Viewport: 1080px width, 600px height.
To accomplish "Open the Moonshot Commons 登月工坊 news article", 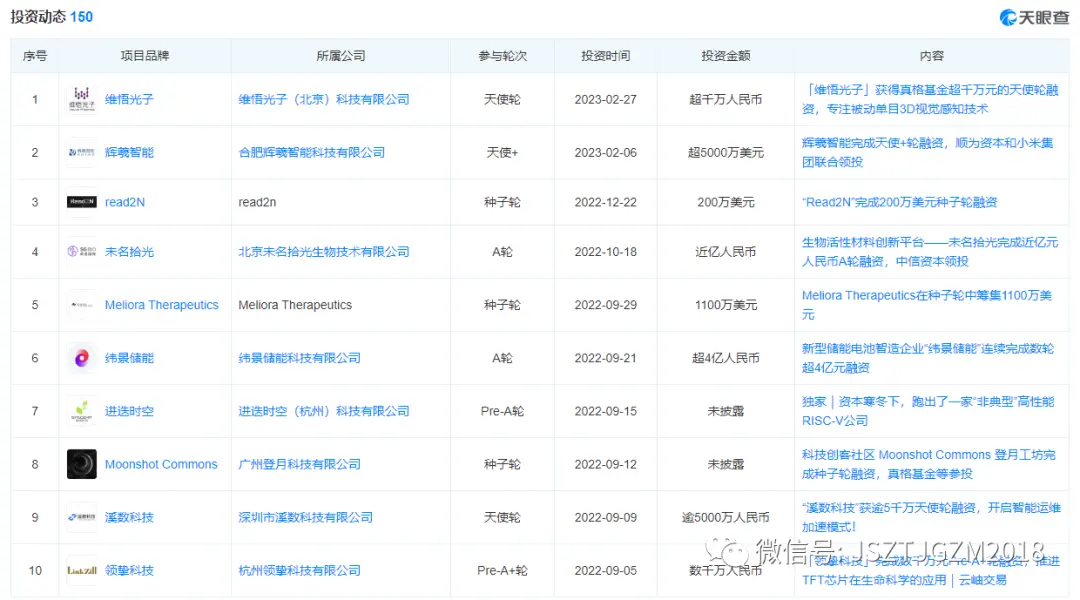I will click(928, 464).
